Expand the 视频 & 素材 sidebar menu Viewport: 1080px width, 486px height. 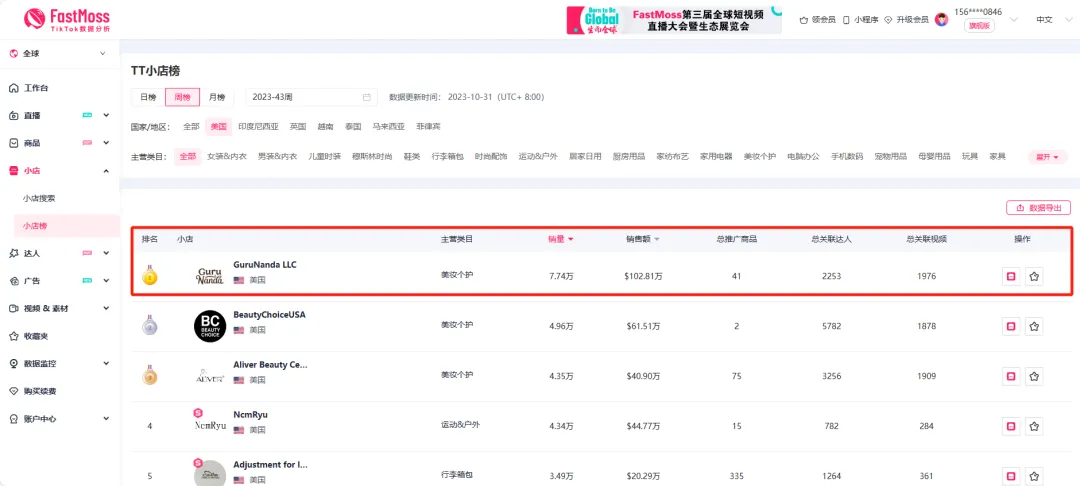[106, 308]
